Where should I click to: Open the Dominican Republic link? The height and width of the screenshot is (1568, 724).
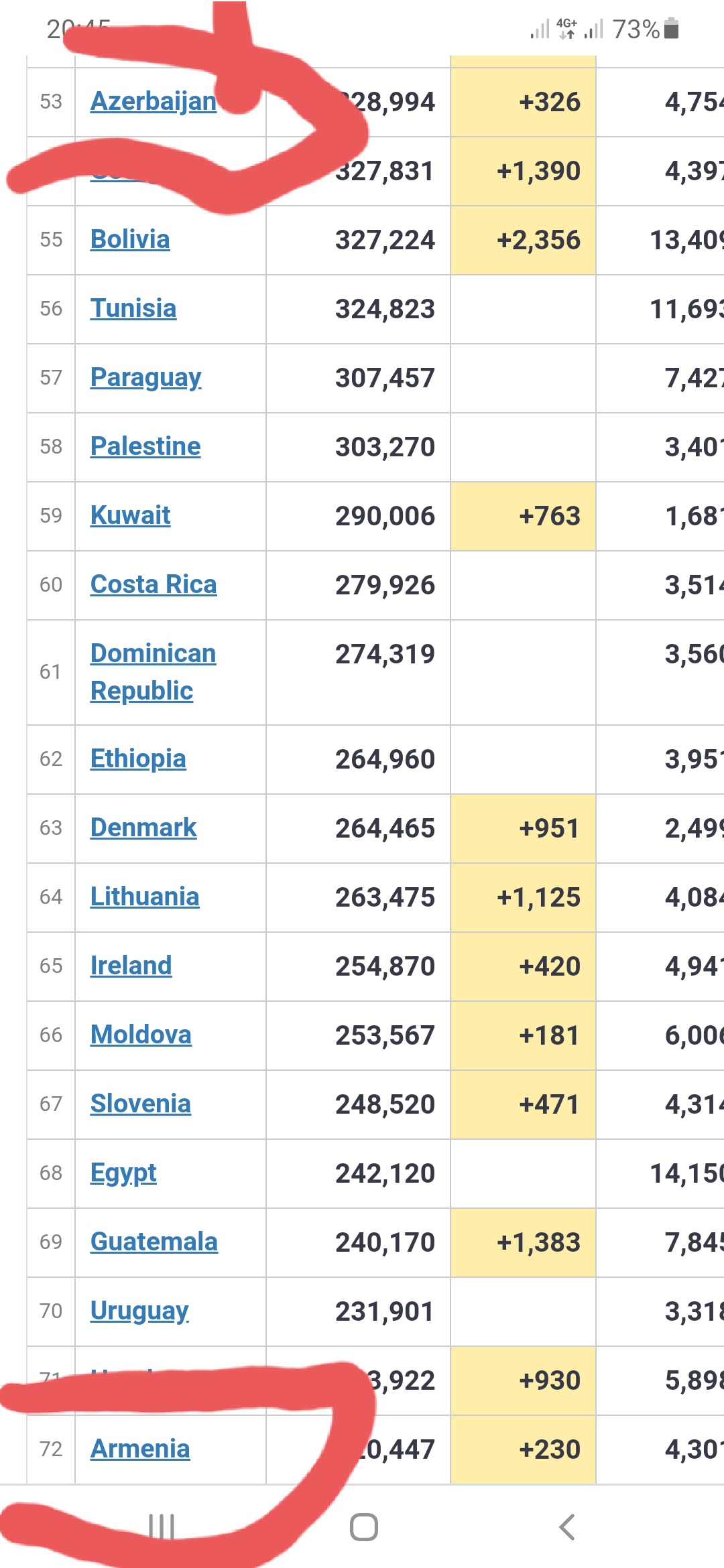point(153,671)
